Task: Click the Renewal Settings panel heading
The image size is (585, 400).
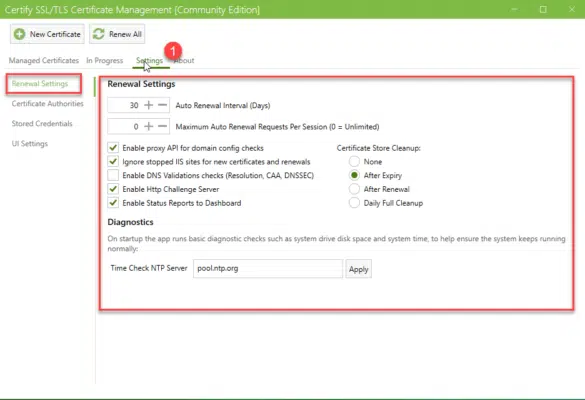Action: click(x=141, y=84)
